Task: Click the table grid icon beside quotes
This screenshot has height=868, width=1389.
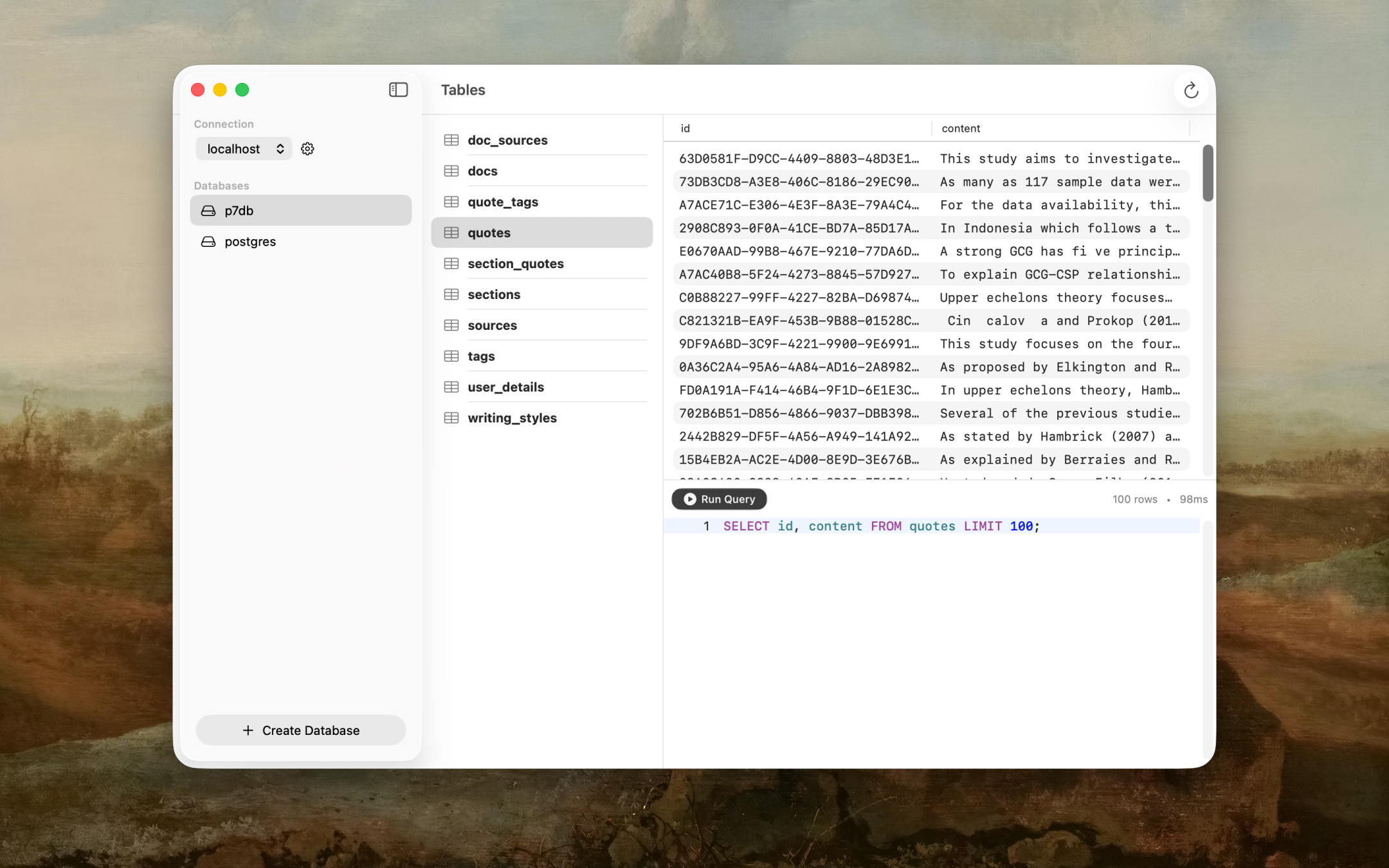Action: (450, 232)
